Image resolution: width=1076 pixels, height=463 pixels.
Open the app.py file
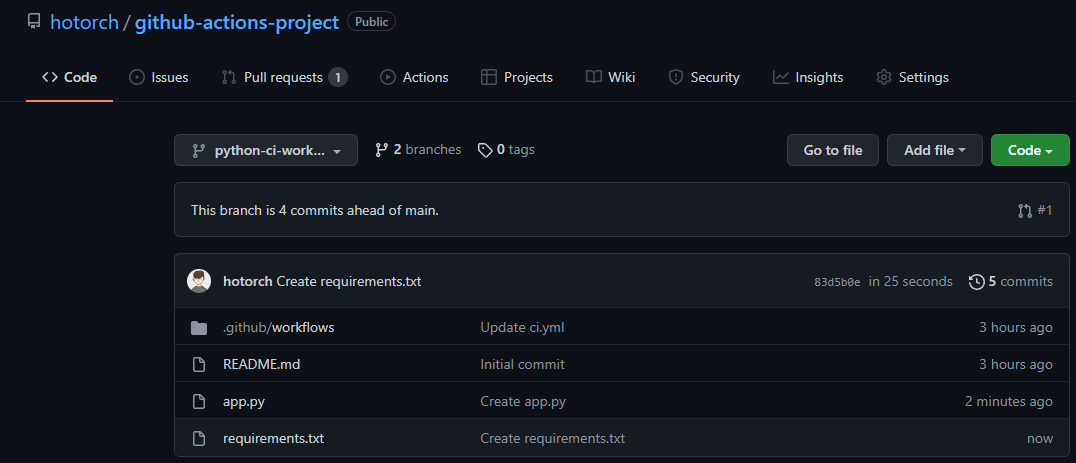[x=244, y=401]
